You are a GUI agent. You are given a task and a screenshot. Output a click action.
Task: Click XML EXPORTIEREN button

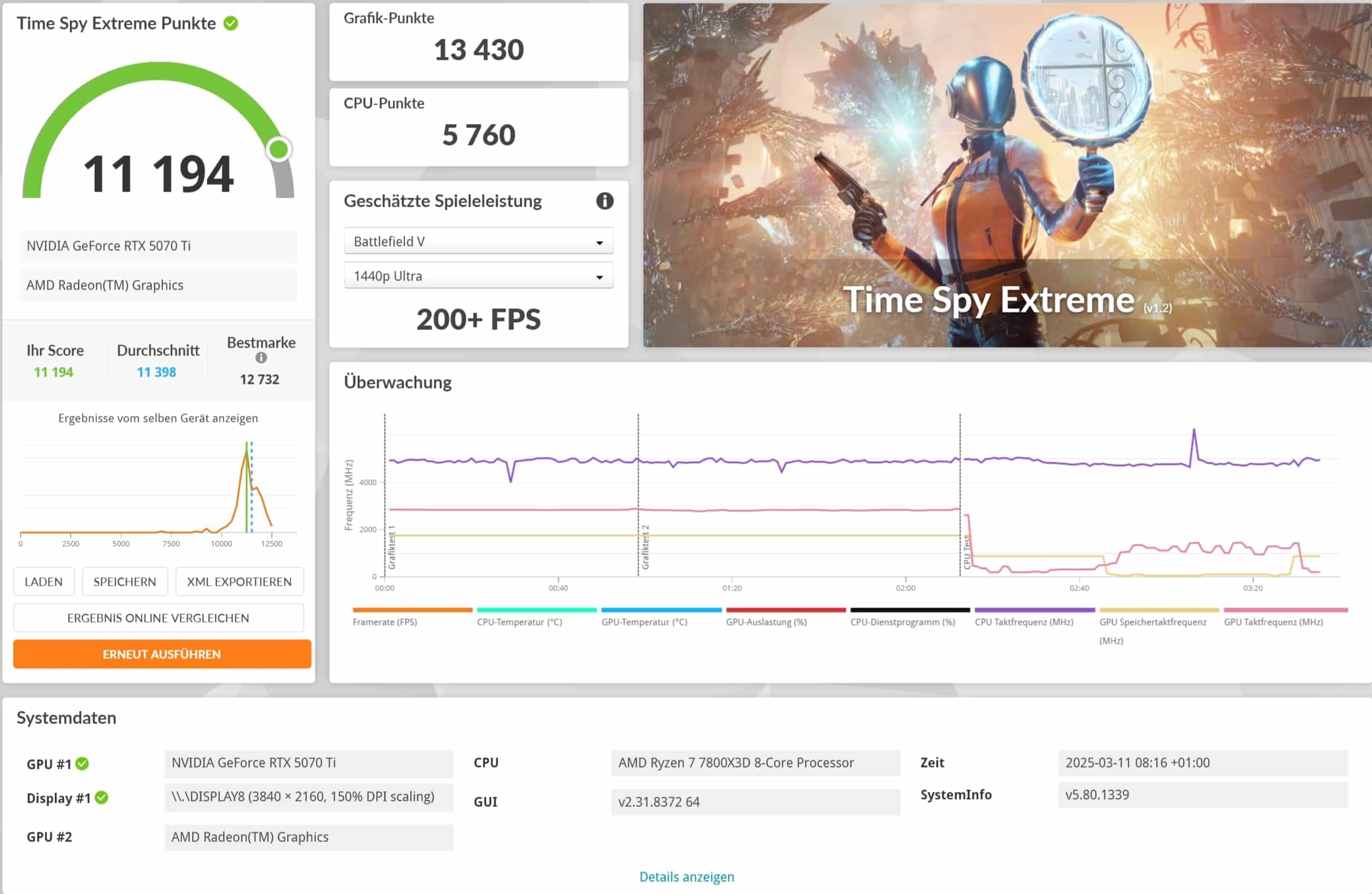(239, 581)
